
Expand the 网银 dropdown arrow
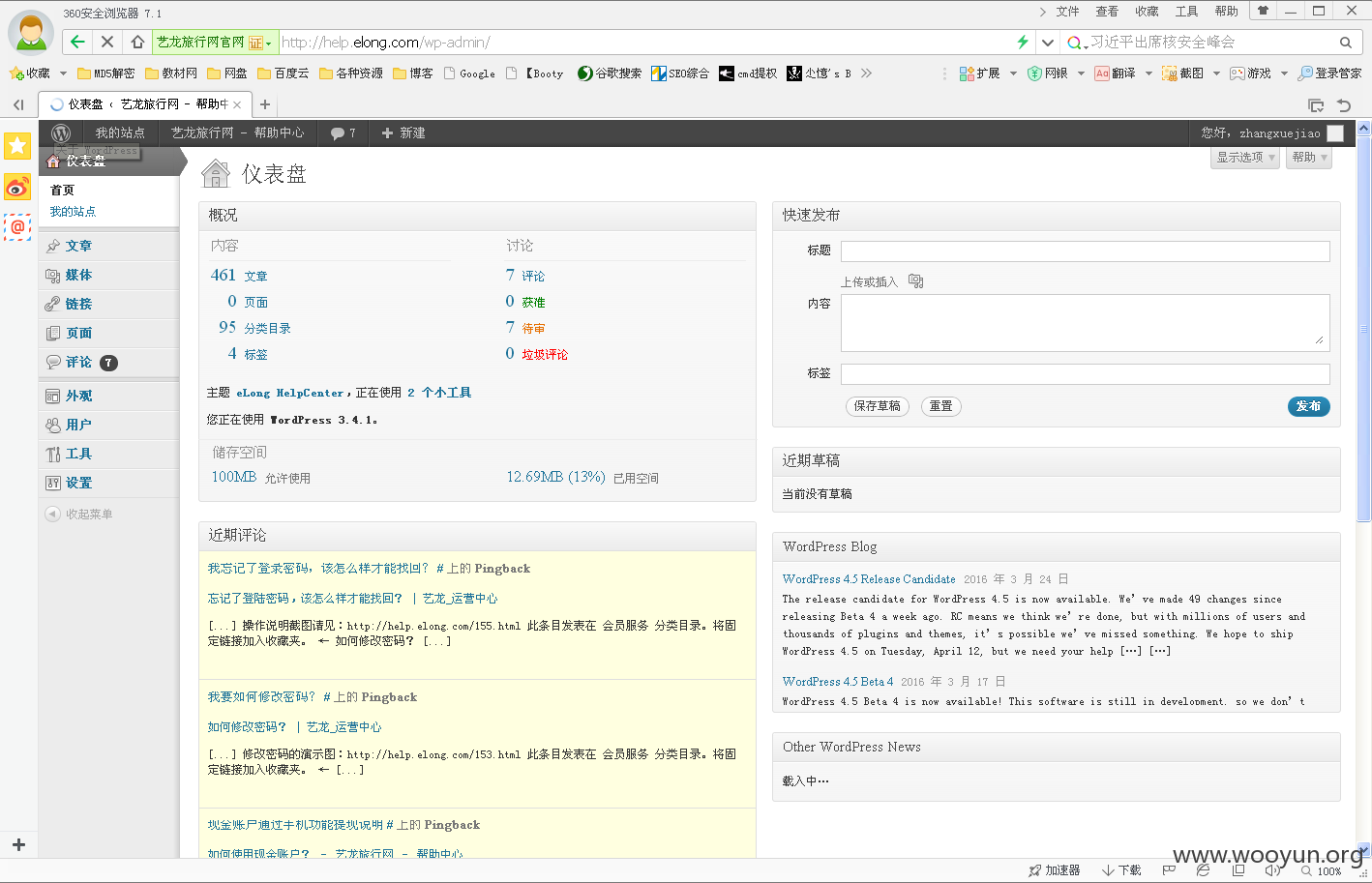(1081, 74)
